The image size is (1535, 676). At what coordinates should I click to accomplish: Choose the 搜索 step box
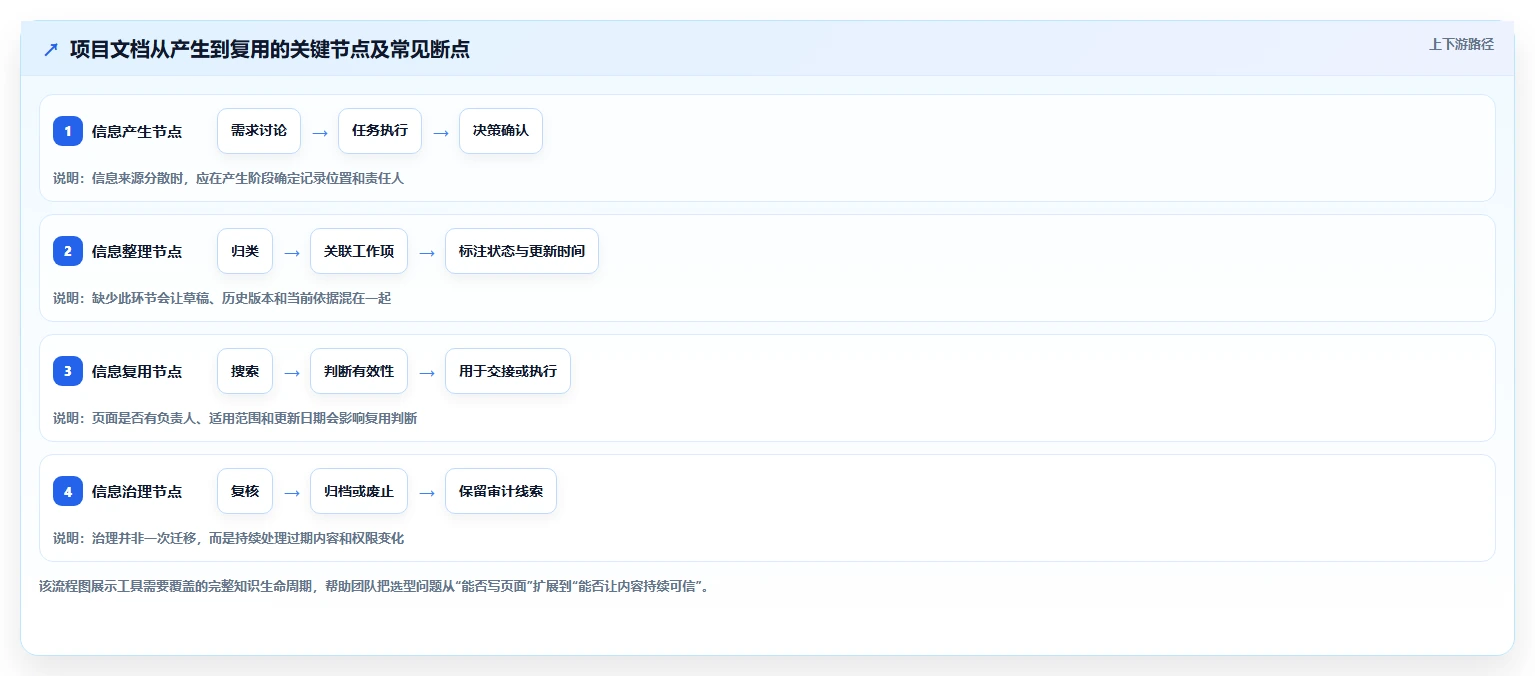tap(245, 371)
